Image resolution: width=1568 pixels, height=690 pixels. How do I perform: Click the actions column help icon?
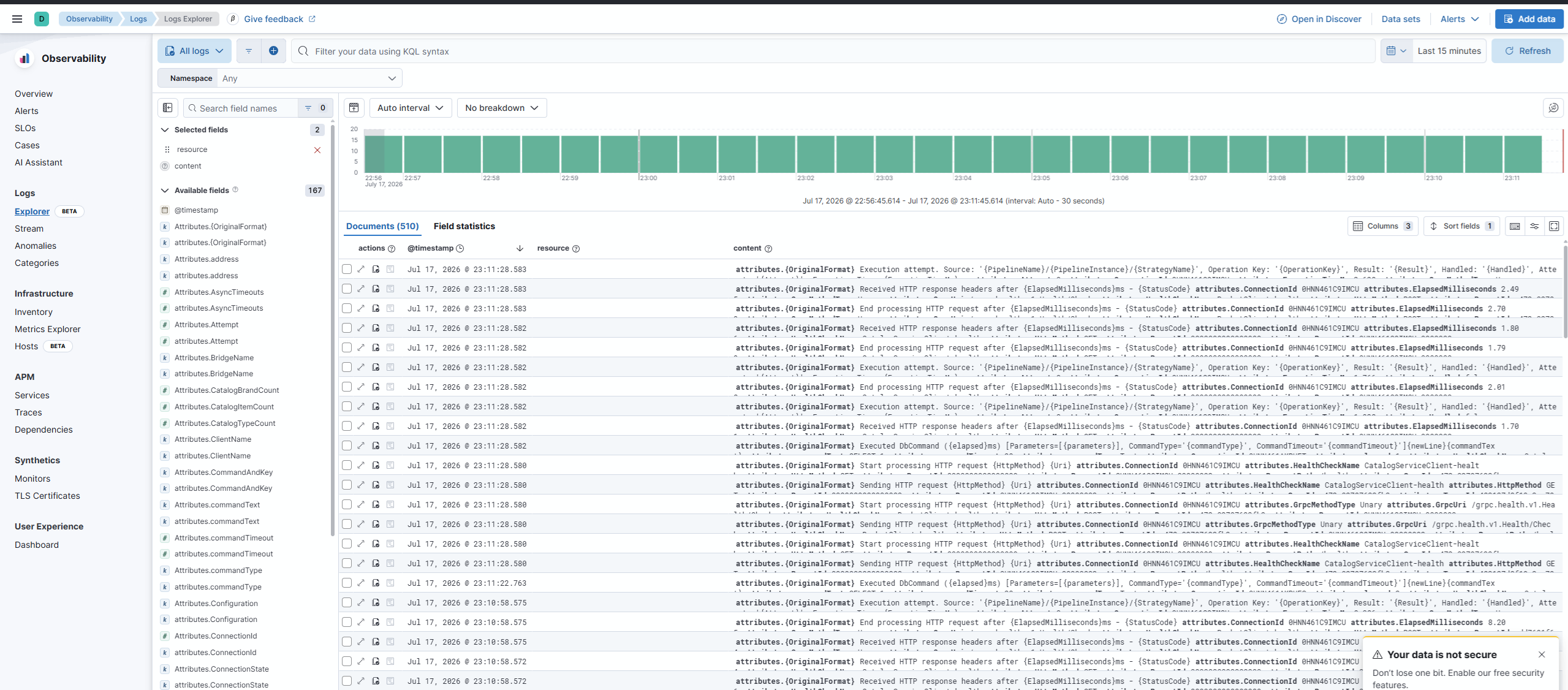[392, 249]
